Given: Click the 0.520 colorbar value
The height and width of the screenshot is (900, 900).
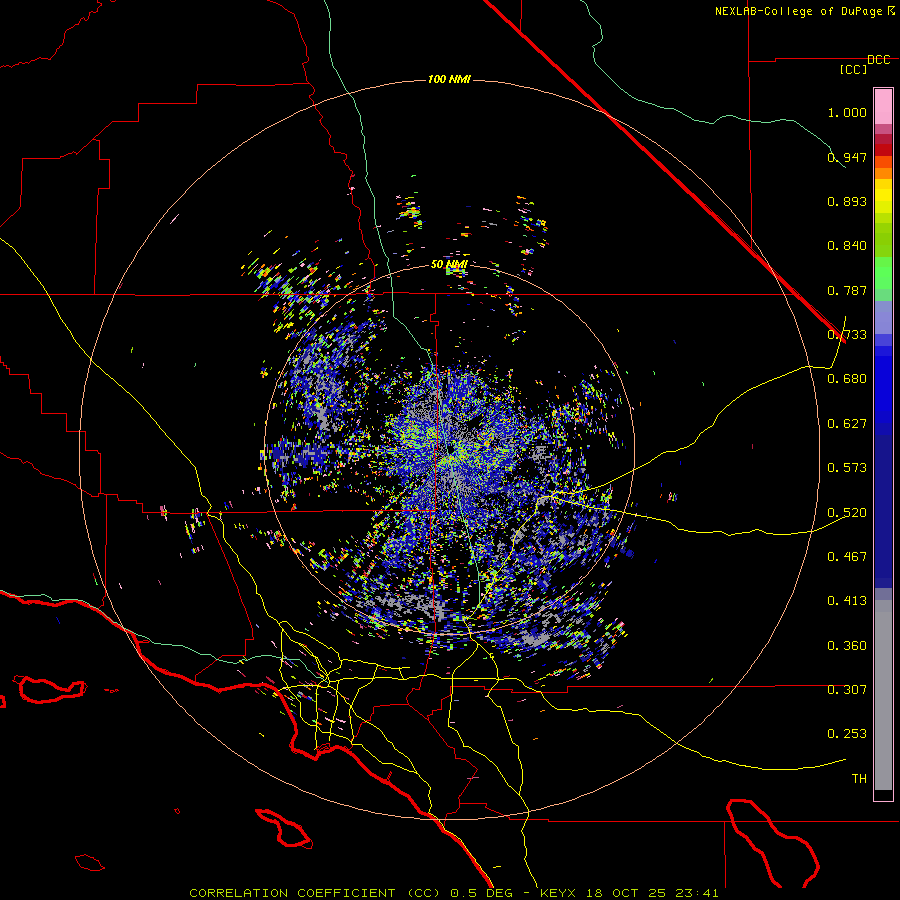Looking at the screenshot, I should pyautogui.click(x=847, y=513).
